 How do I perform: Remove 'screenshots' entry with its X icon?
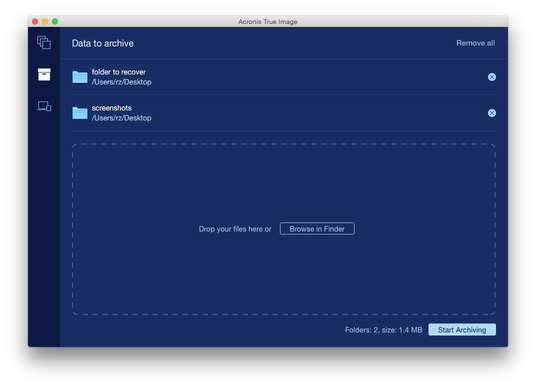[x=492, y=113]
